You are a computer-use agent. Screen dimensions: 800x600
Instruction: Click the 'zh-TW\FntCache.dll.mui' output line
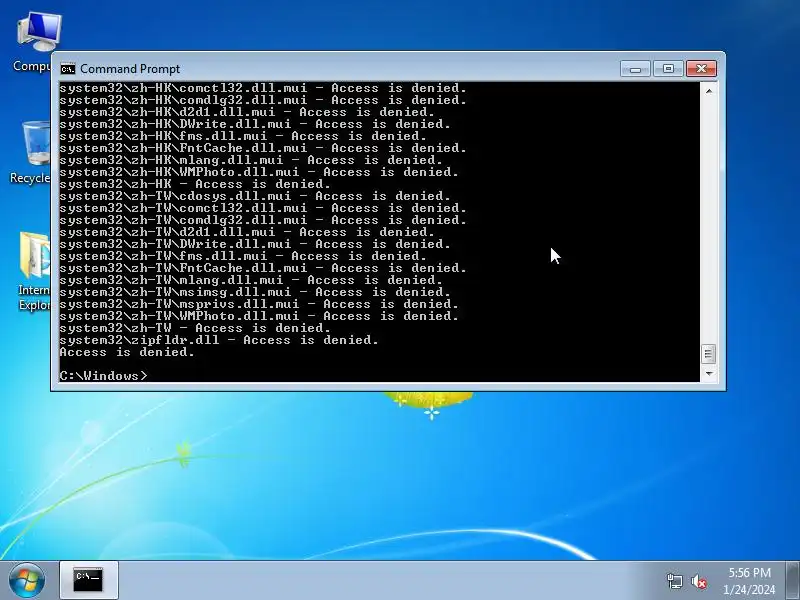pyautogui.click(x=263, y=268)
